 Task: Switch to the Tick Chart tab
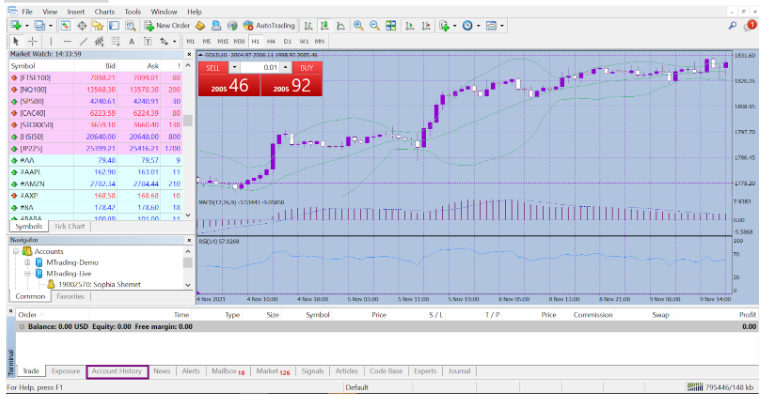coord(70,227)
